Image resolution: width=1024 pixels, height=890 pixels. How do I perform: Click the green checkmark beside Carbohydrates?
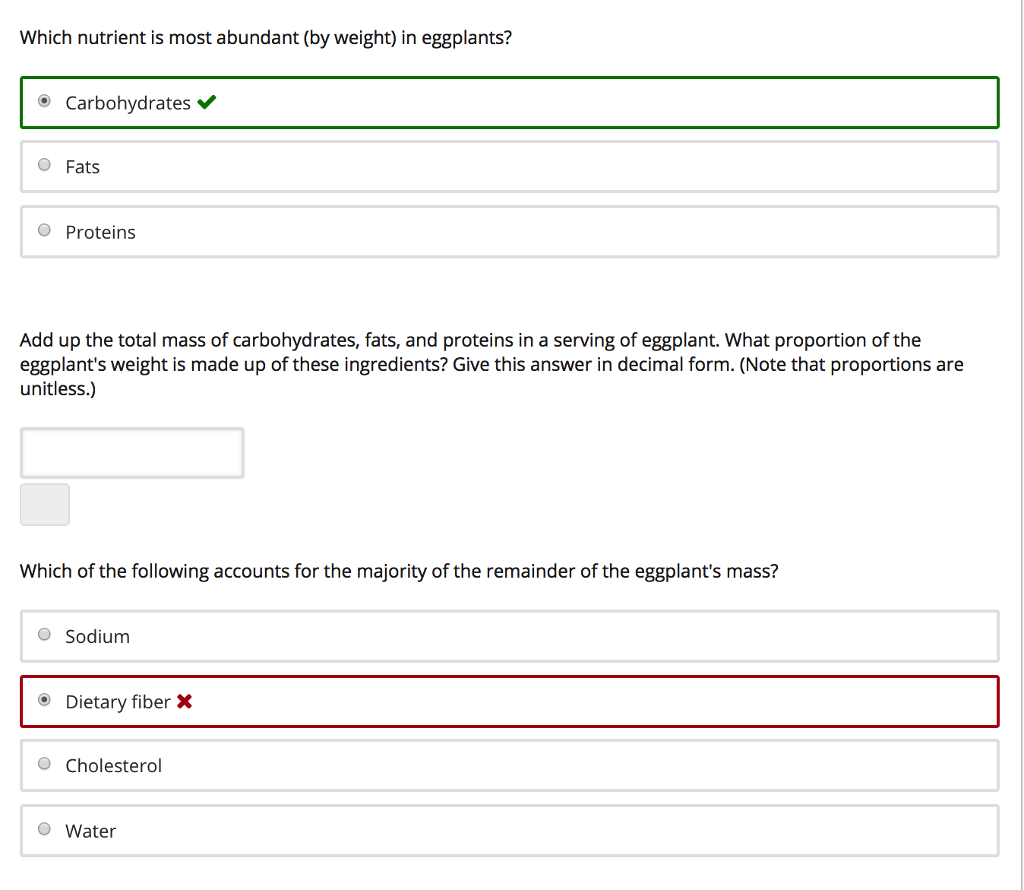pyautogui.click(x=207, y=101)
